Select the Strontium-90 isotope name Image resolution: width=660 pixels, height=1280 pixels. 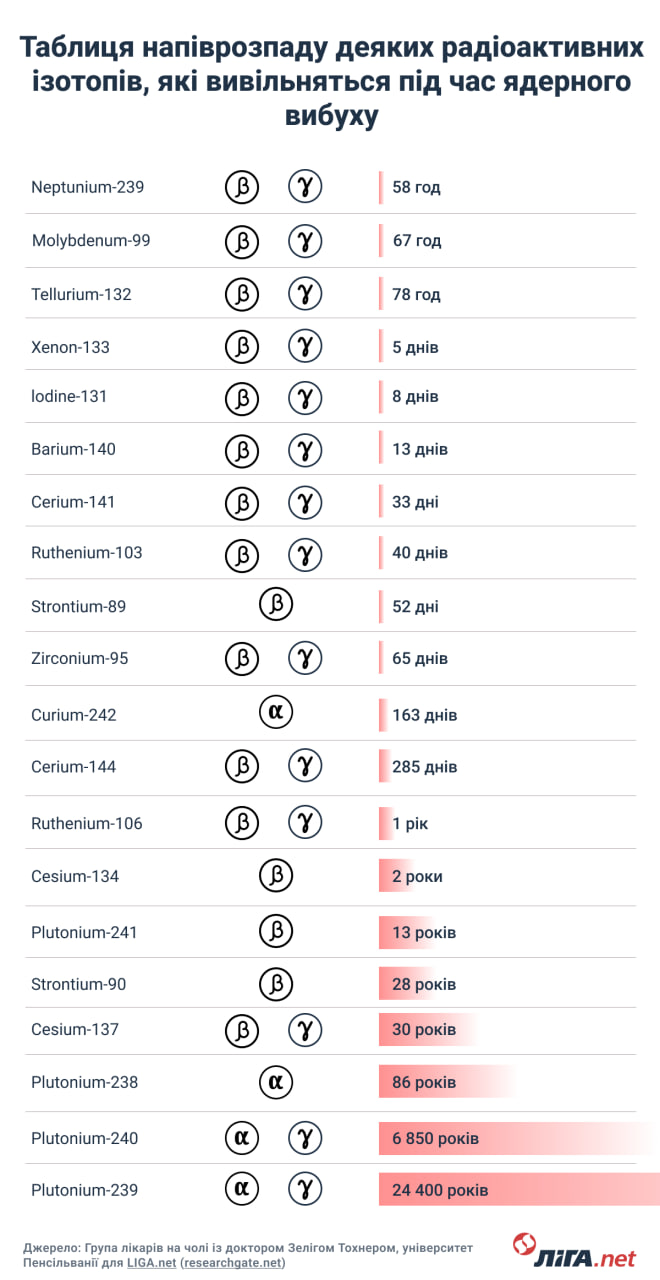79,984
